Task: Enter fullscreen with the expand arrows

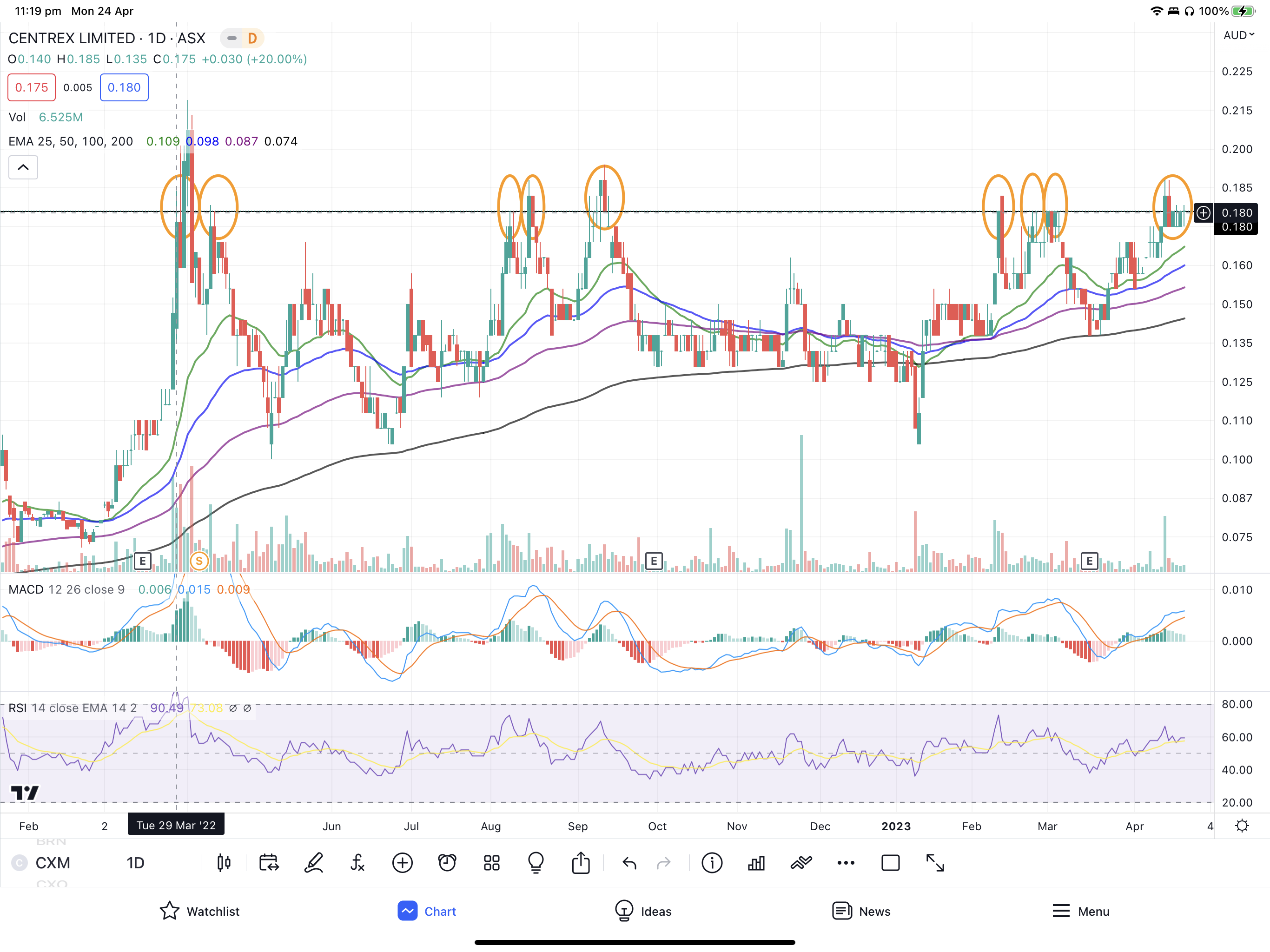Action: click(x=935, y=863)
